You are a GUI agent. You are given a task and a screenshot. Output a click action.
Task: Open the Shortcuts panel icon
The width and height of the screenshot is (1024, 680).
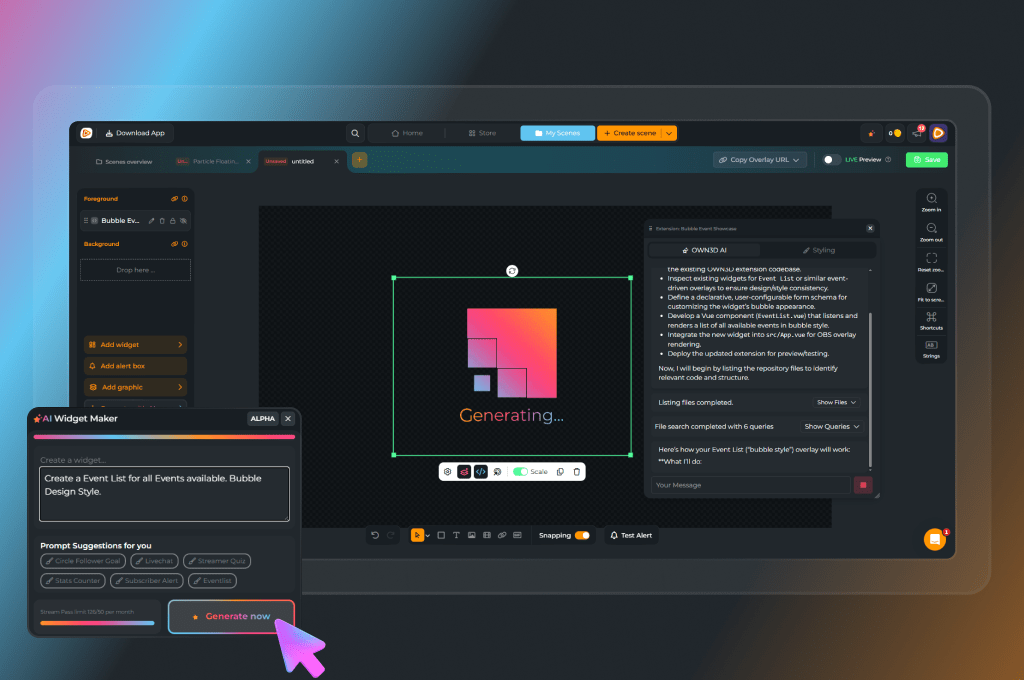[x=931, y=317]
